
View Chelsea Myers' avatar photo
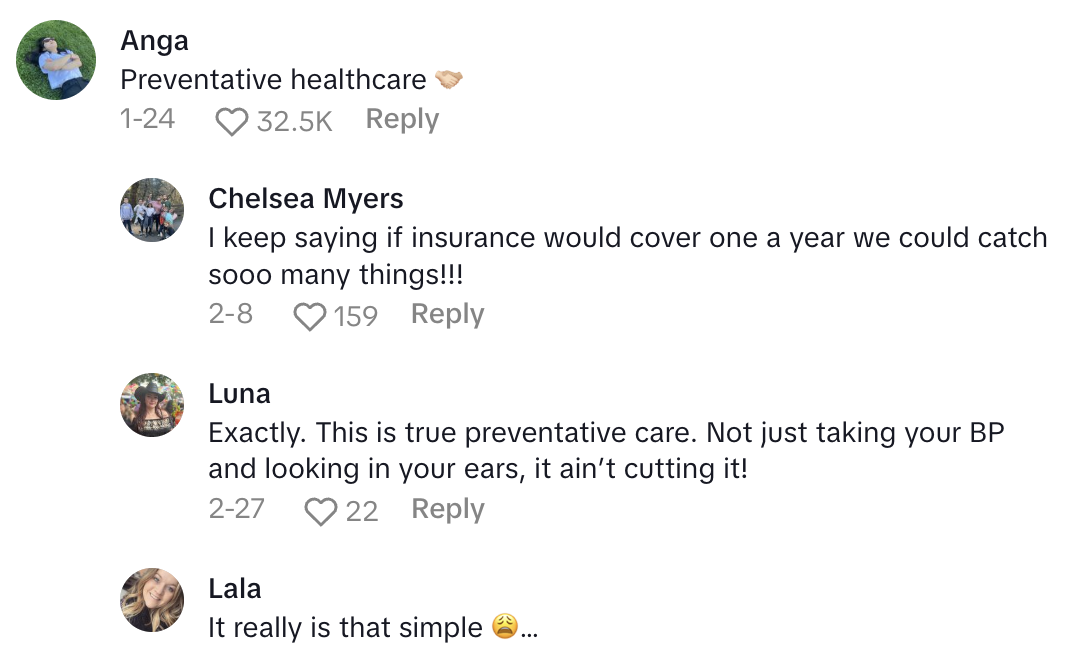[152, 210]
